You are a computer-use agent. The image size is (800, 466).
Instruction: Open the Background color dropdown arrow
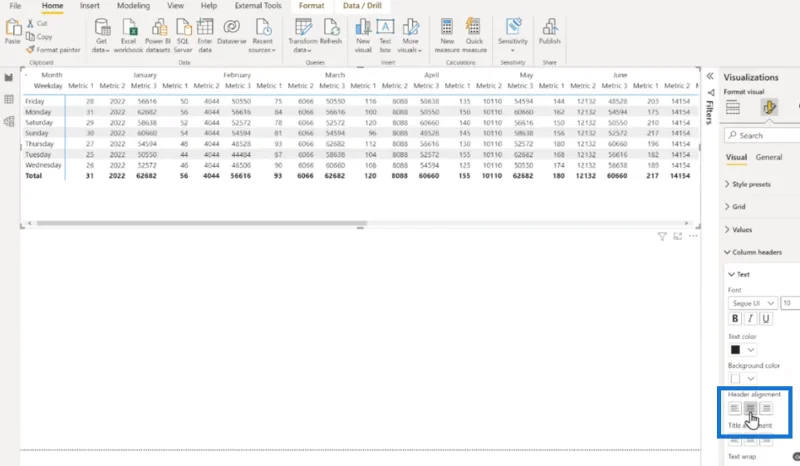tap(751, 379)
